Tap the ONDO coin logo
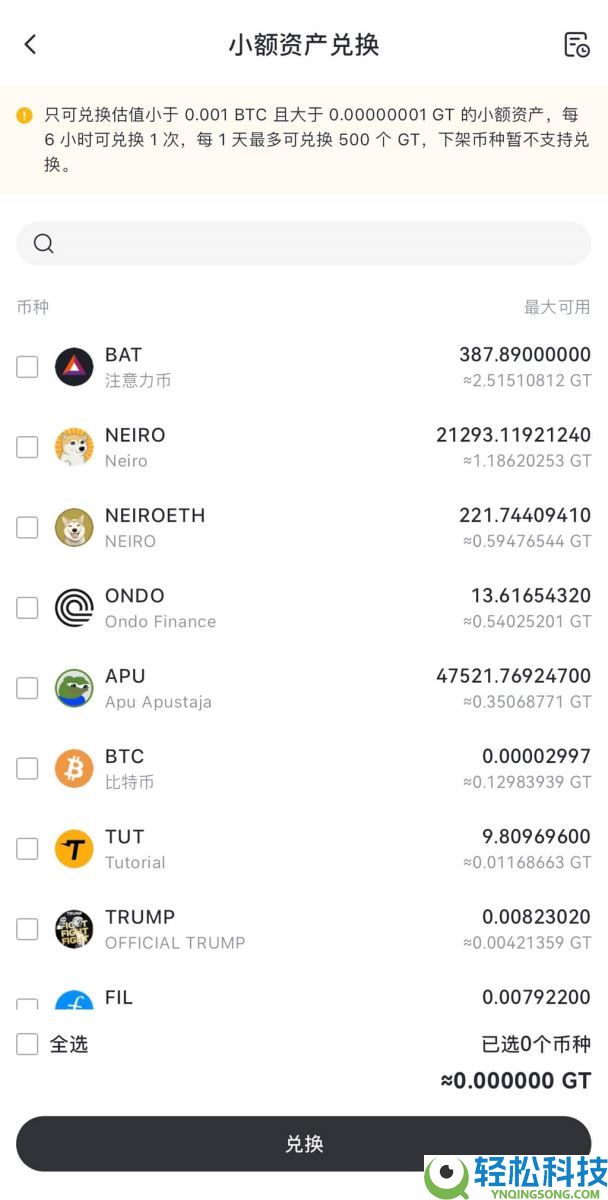The width and height of the screenshot is (608, 1200). point(74,608)
